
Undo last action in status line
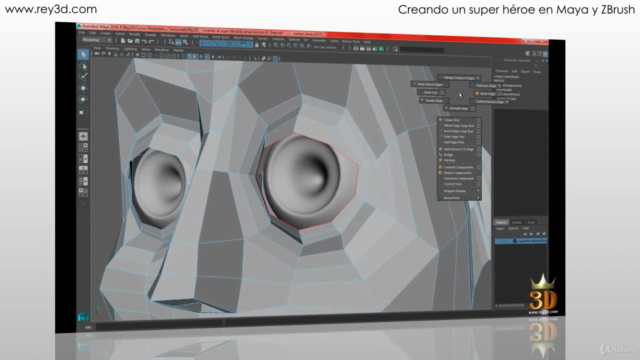144,41
